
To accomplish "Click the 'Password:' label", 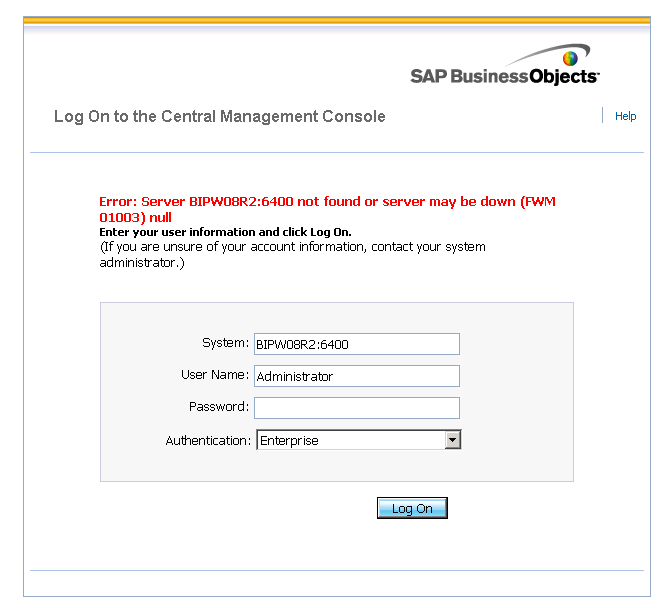I will pyautogui.click(x=219, y=407).
